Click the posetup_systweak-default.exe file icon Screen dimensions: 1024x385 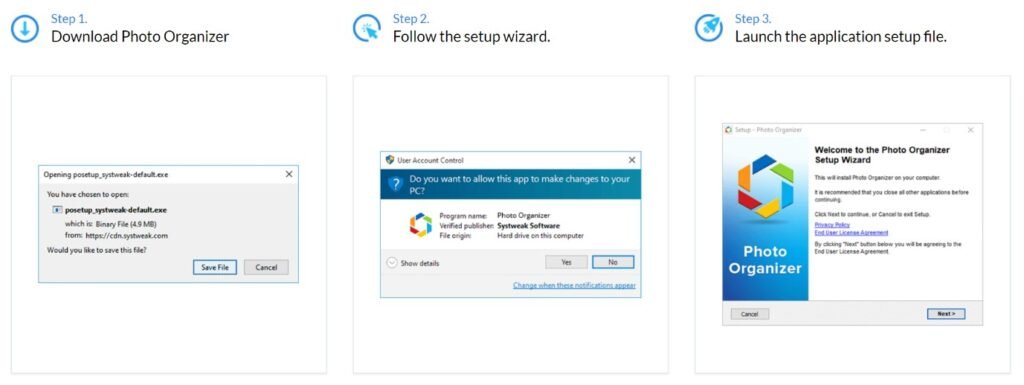tap(57, 210)
